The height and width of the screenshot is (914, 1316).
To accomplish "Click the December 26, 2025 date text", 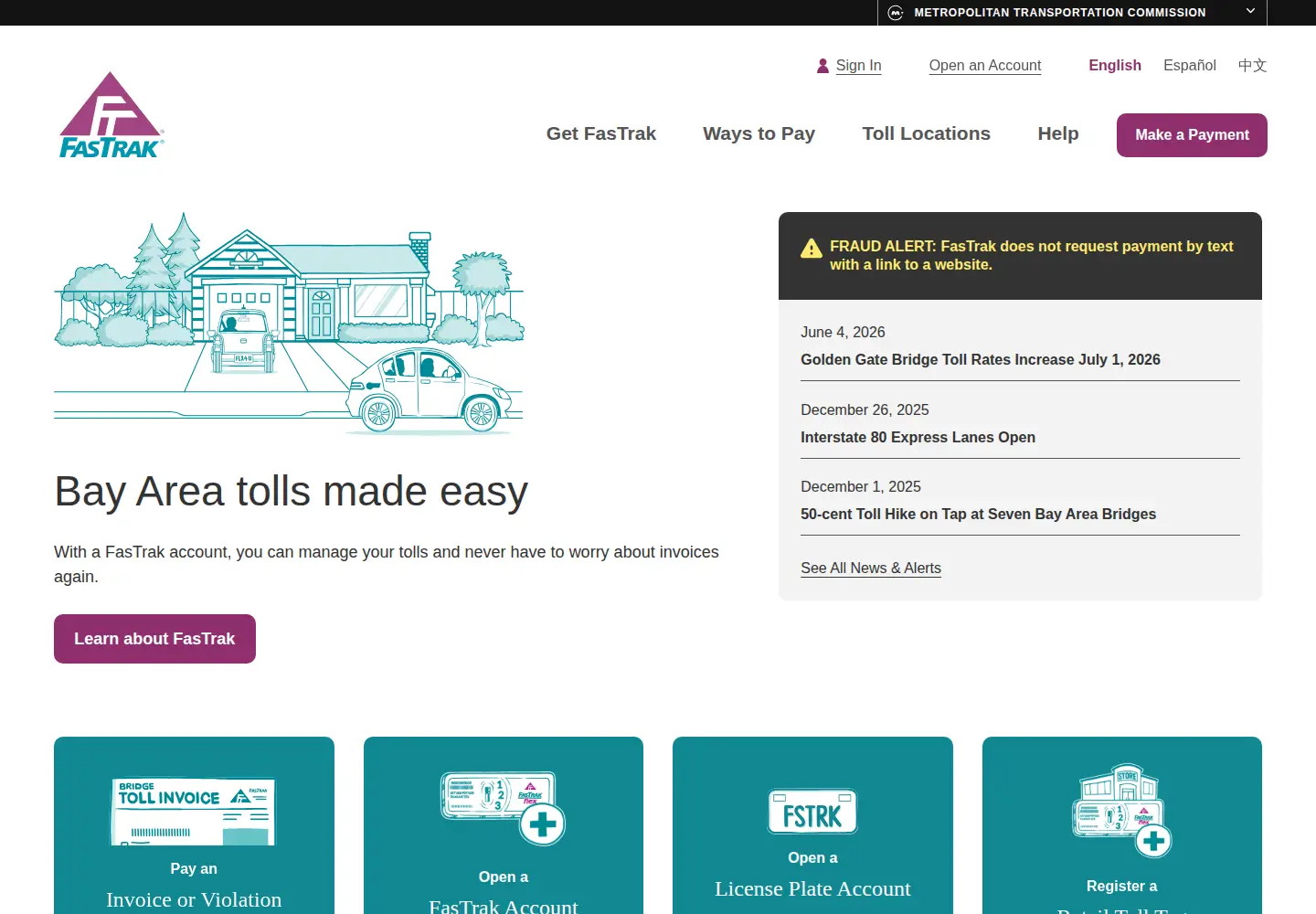I will (x=865, y=410).
